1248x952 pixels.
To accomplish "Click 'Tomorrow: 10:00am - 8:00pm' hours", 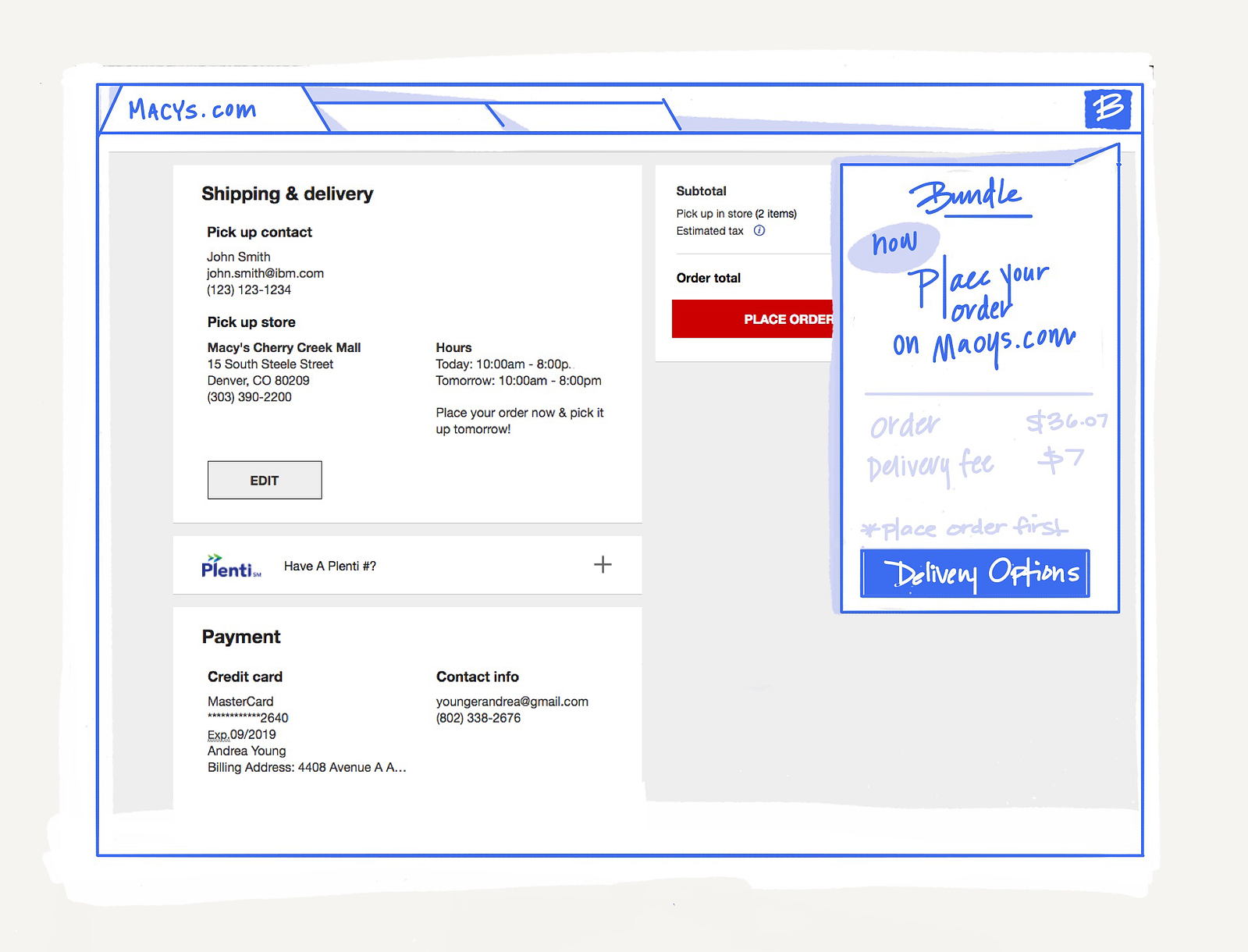I will [x=519, y=380].
